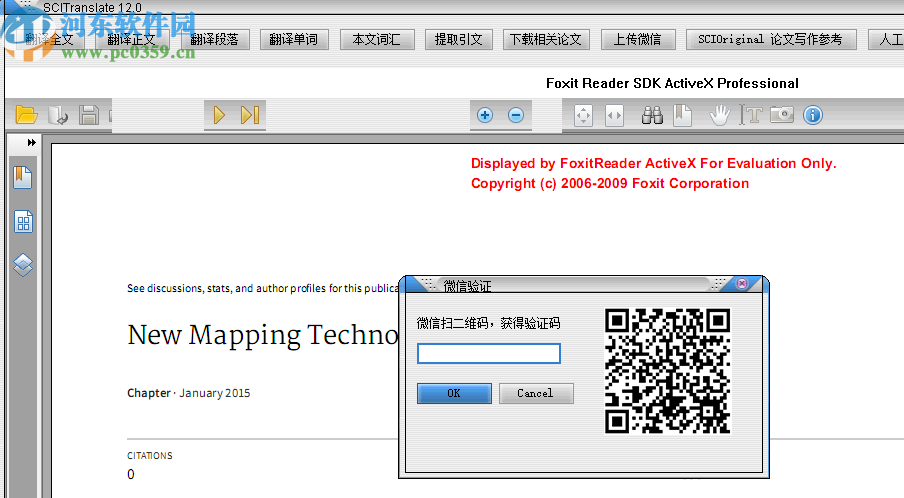Select the text selection tool
904x498 pixels.
click(751, 115)
